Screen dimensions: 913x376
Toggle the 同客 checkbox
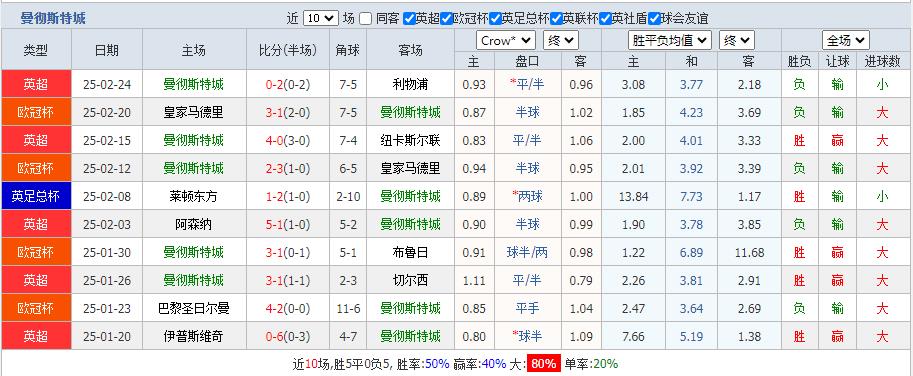coord(365,19)
